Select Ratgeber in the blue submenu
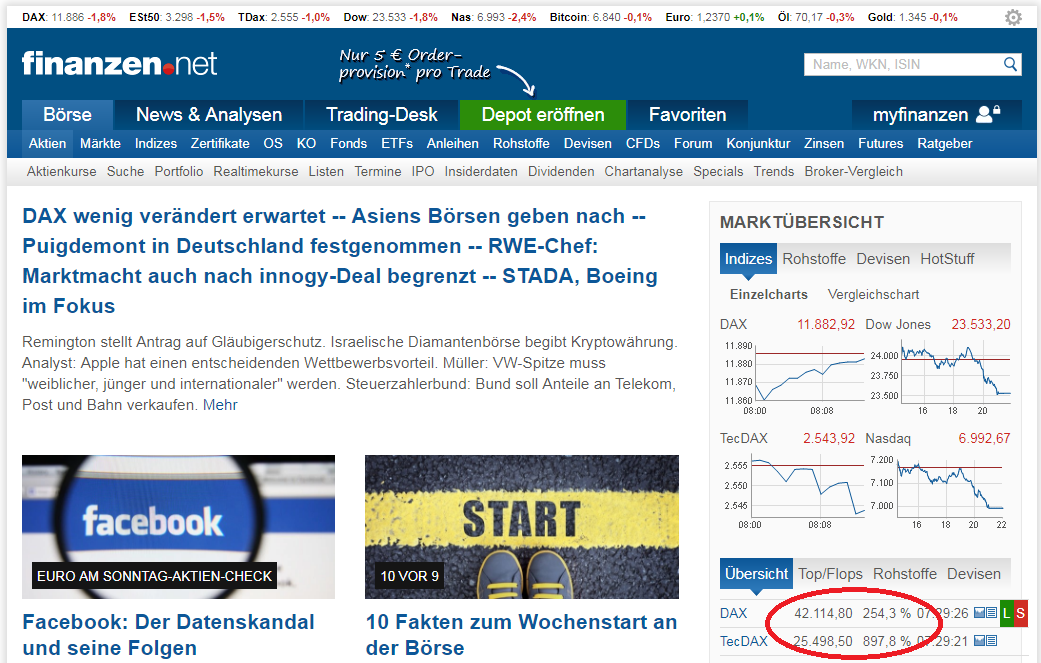 945,143
